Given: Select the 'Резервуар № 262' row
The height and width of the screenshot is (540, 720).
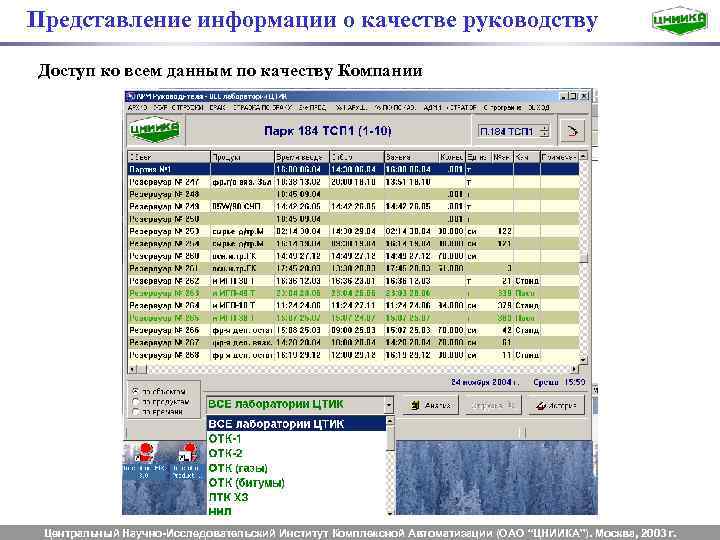Looking at the screenshot, I should pos(353,281).
